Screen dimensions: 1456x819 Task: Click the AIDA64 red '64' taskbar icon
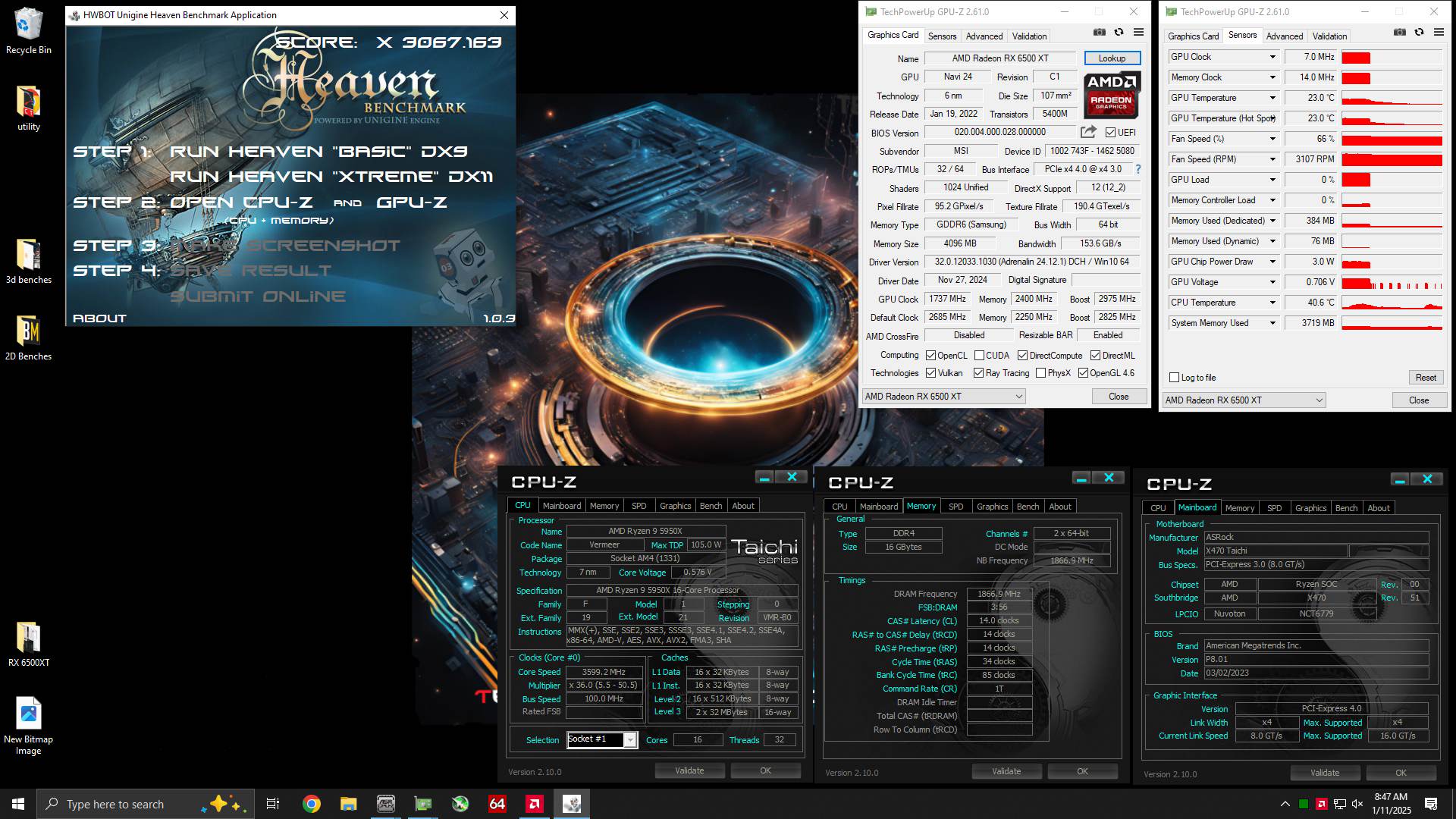pyautogui.click(x=497, y=804)
